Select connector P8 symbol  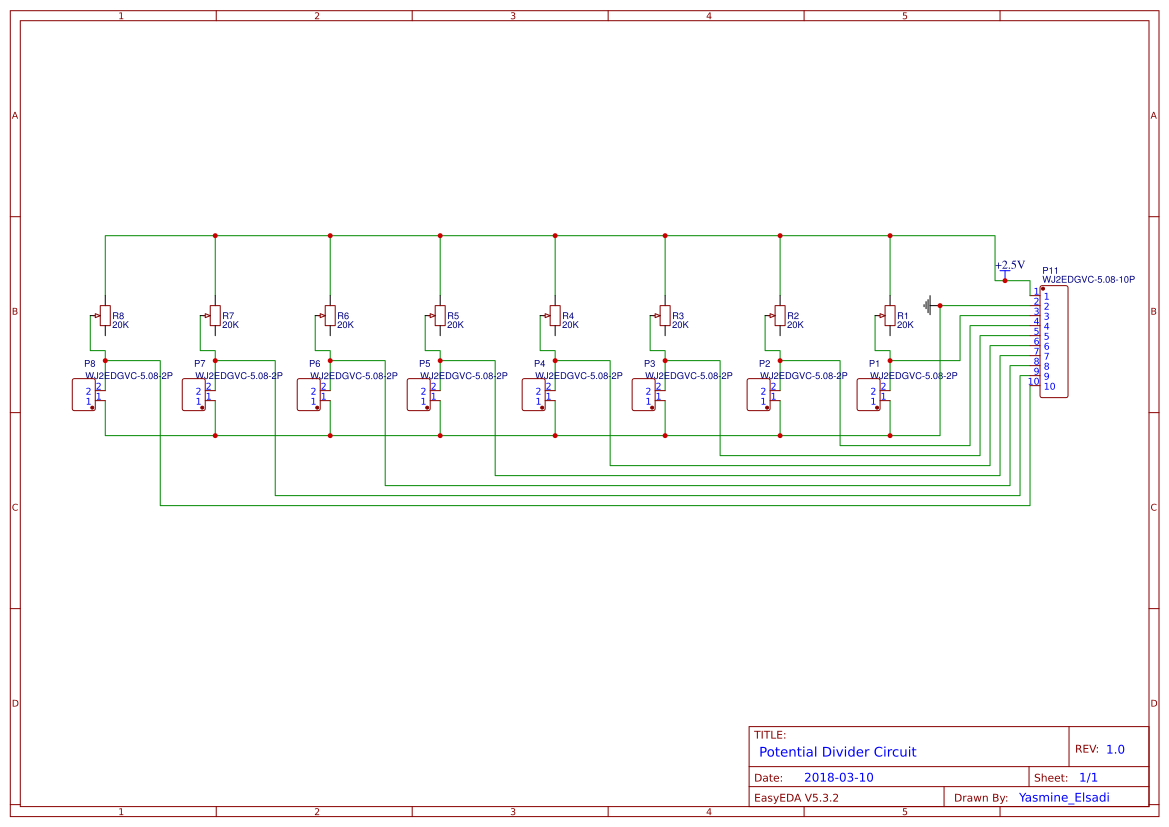pos(86,394)
